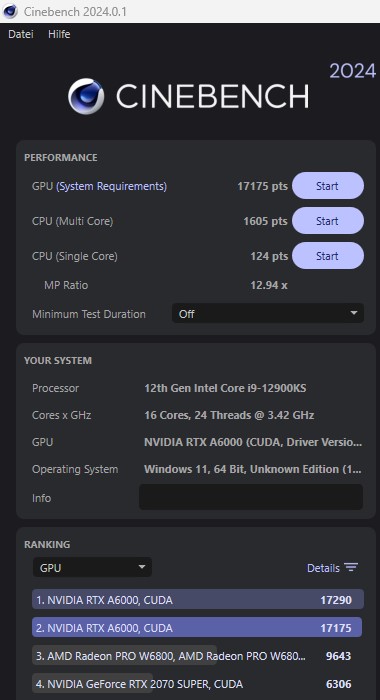
Task: Click the Details filter lines icon
Action: click(351, 567)
